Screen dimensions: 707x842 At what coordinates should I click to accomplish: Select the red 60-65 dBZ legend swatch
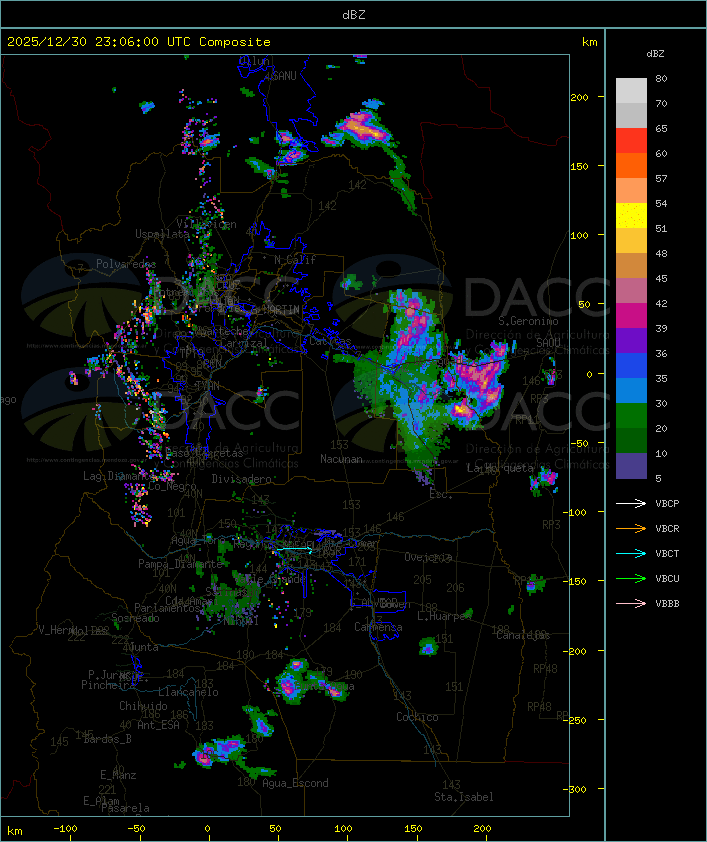click(x=631, y=141)
